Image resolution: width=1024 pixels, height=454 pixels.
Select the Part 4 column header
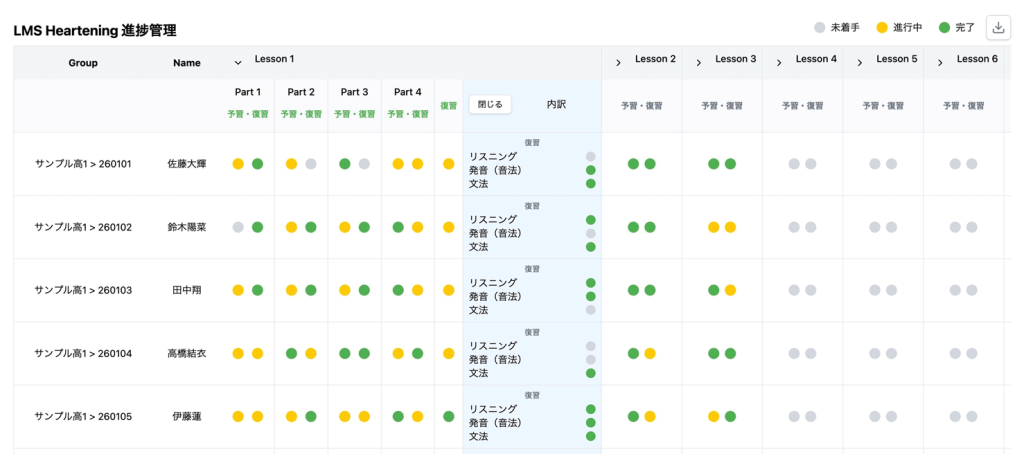pyautogui.click(x=408, y=92)
